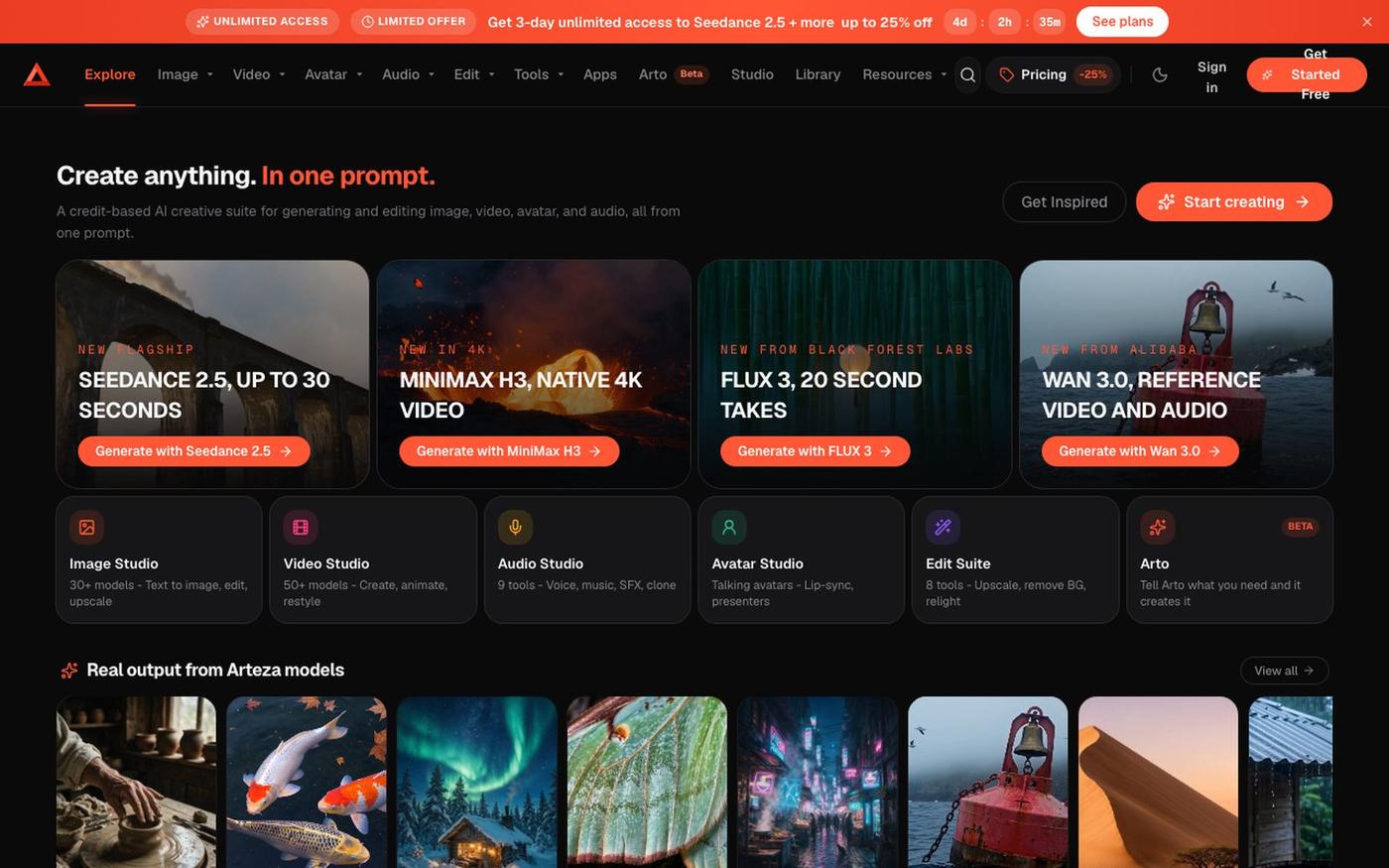Click Sign in link

pyautogui.click(x=1211, y=77)
